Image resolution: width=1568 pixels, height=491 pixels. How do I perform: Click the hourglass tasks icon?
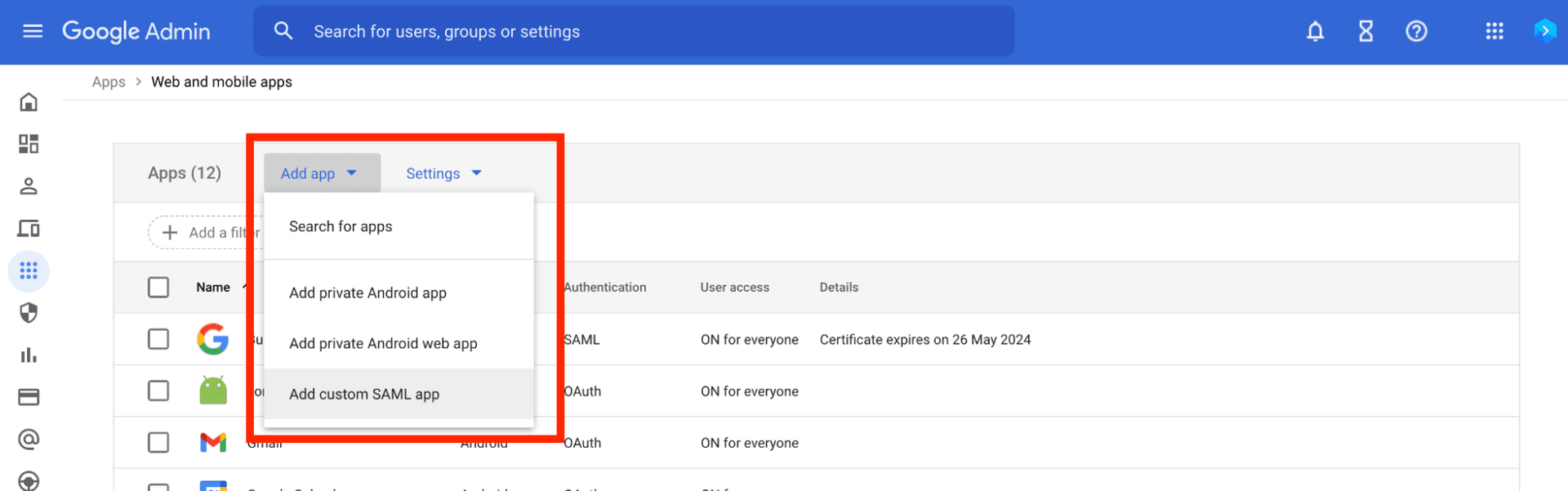point(1365,31)
